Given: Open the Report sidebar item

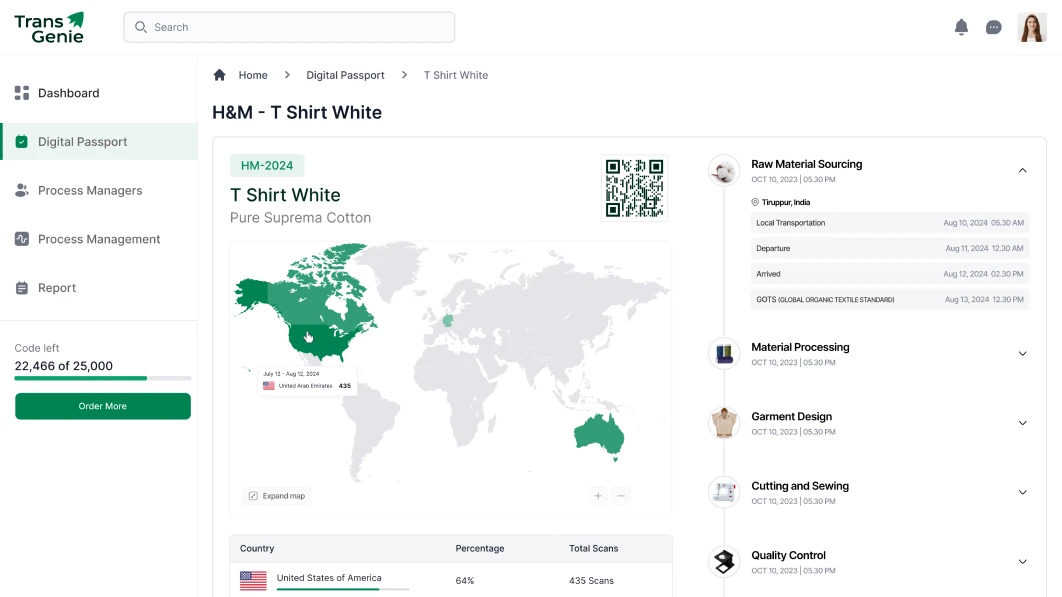Looking at the screenshot, I should (99, 288).
